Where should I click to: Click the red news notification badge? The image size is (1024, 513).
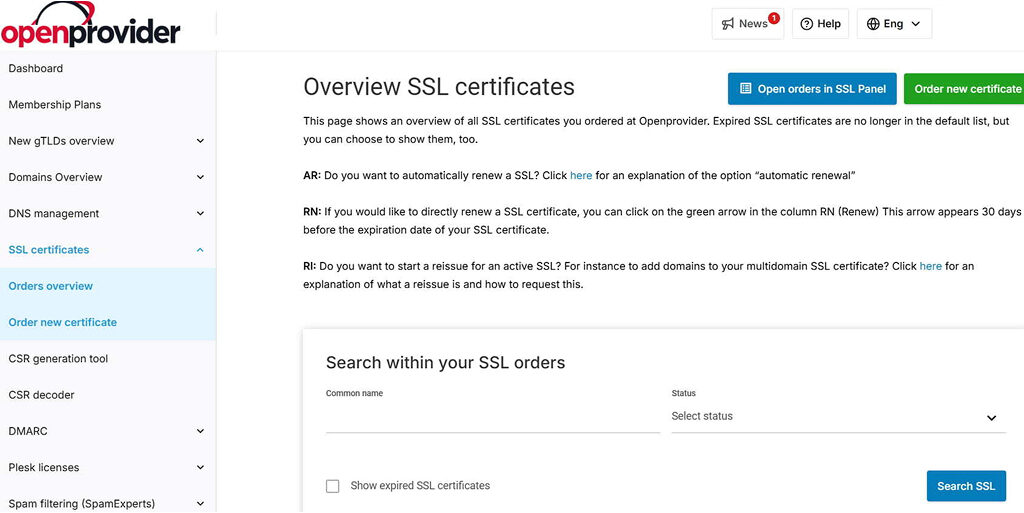point(773,18)
